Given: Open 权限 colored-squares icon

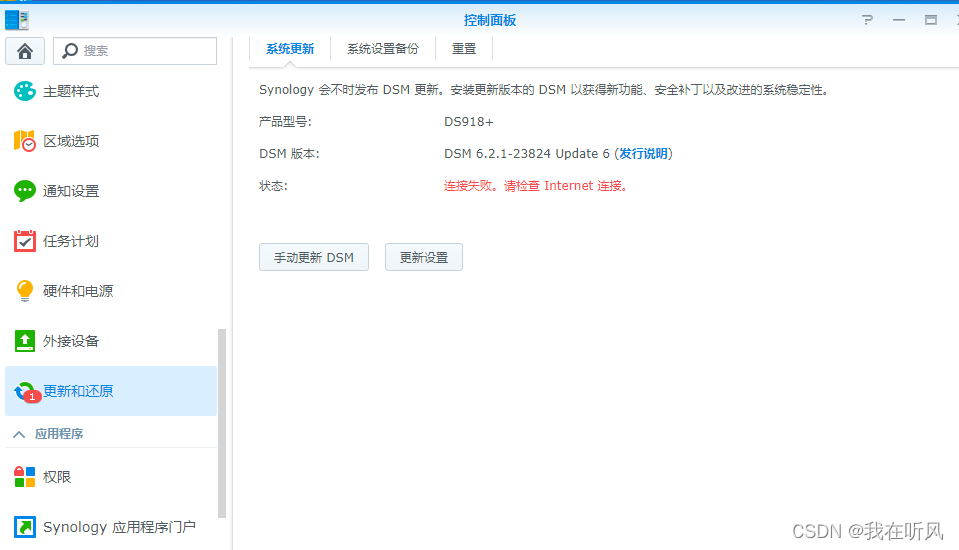Looking at the screenshot, I should 24,477.
